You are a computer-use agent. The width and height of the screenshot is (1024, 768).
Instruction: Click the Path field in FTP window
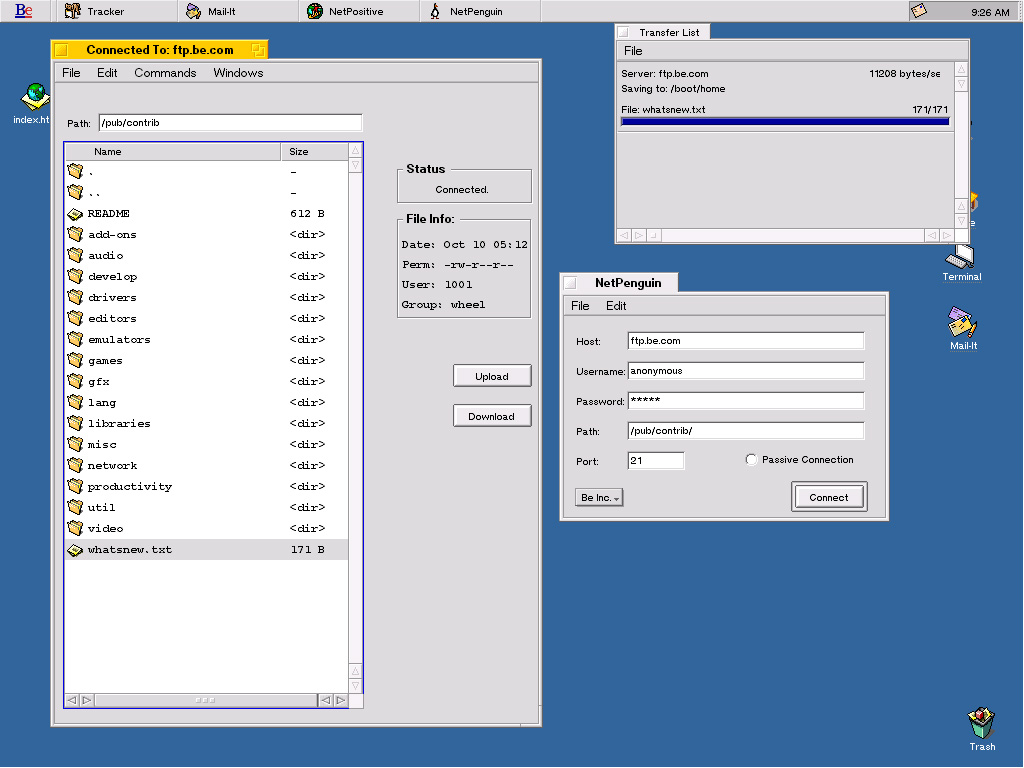tap(231, 123)
